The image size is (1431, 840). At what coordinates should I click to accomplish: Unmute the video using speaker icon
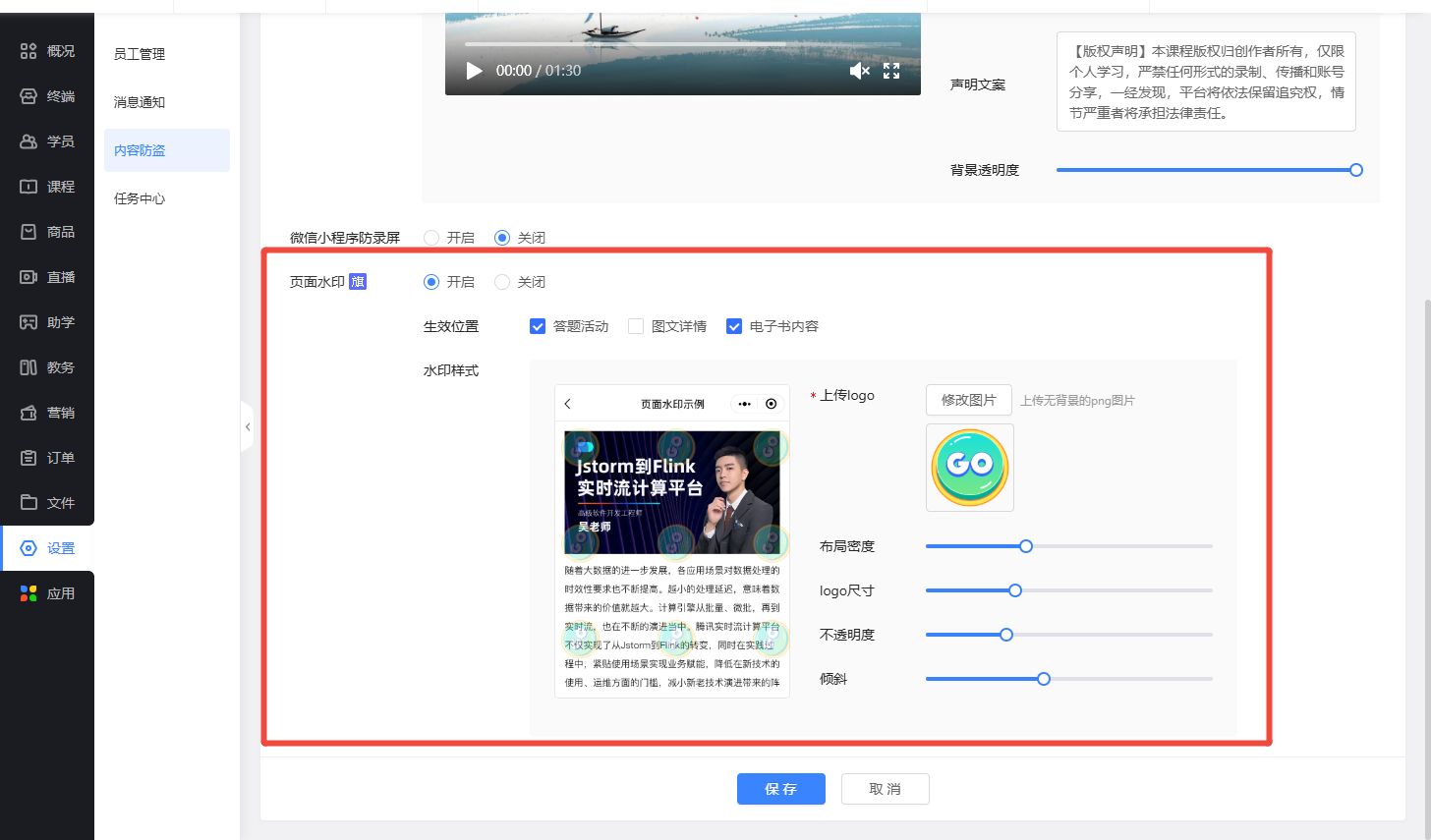coord(859,71)
